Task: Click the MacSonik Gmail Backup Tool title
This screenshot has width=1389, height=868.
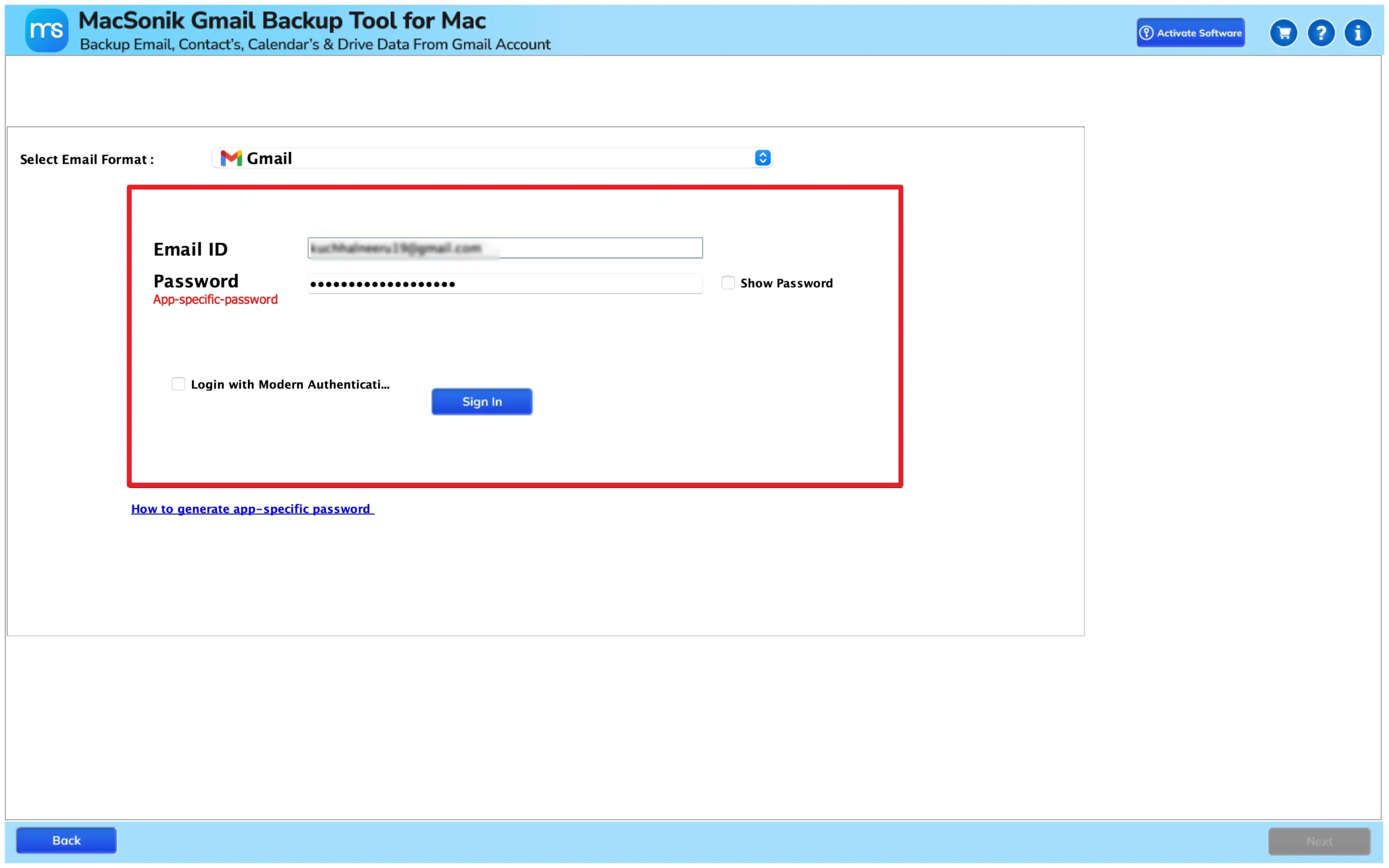Action: [x=282, y=21]
